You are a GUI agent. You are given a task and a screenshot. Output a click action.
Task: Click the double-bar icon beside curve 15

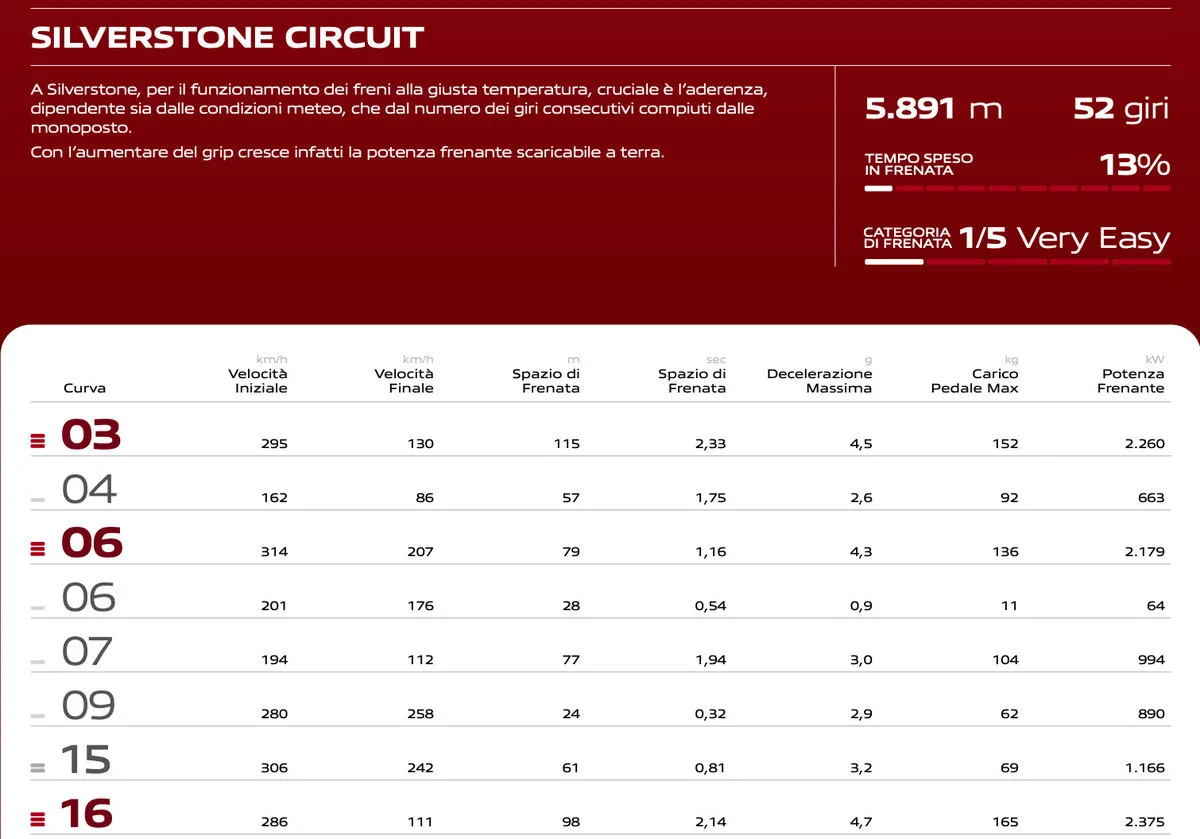coord(38,767)
